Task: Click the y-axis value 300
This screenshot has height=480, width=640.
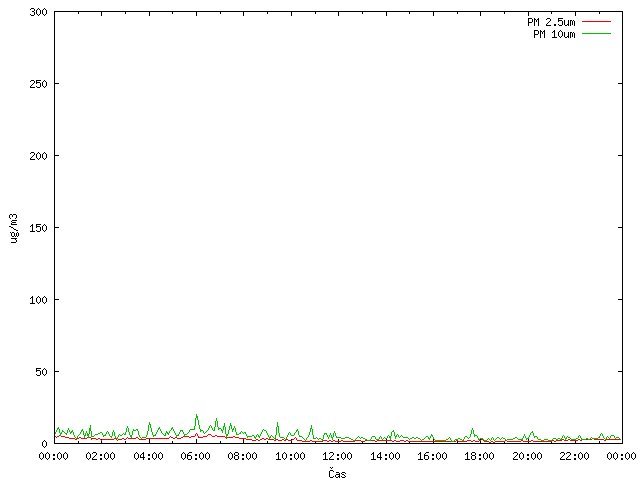Action: coord(38,12)
